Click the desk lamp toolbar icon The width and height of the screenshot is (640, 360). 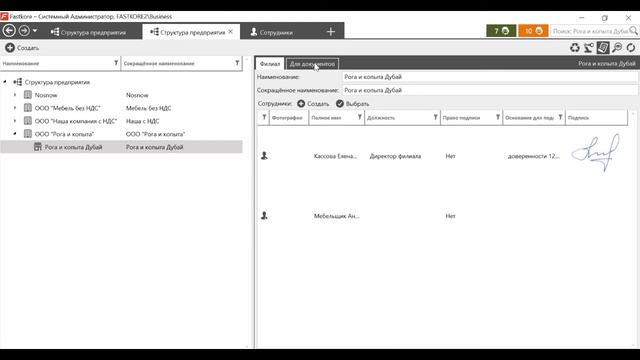[x=589, y=48]
